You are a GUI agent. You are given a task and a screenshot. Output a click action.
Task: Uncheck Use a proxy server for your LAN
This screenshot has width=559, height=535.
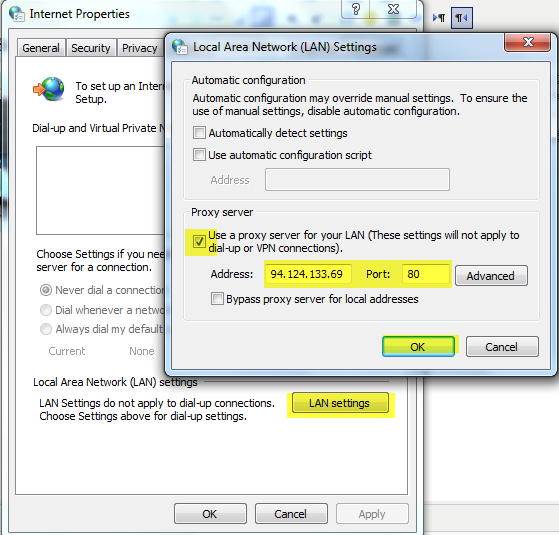[199, 241]
